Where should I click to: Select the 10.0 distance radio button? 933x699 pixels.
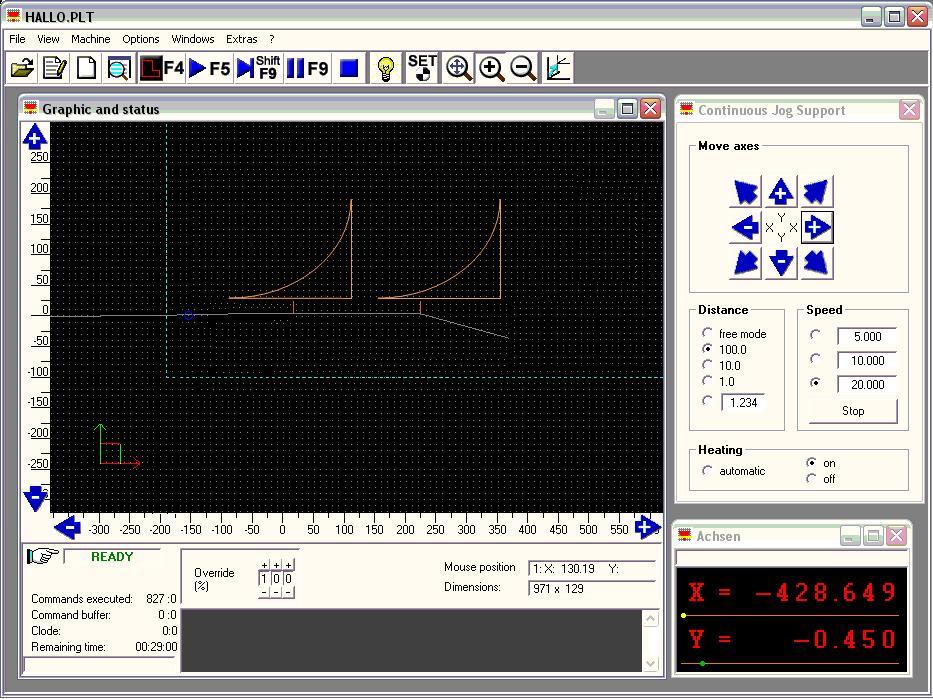(x=708, y=365)
